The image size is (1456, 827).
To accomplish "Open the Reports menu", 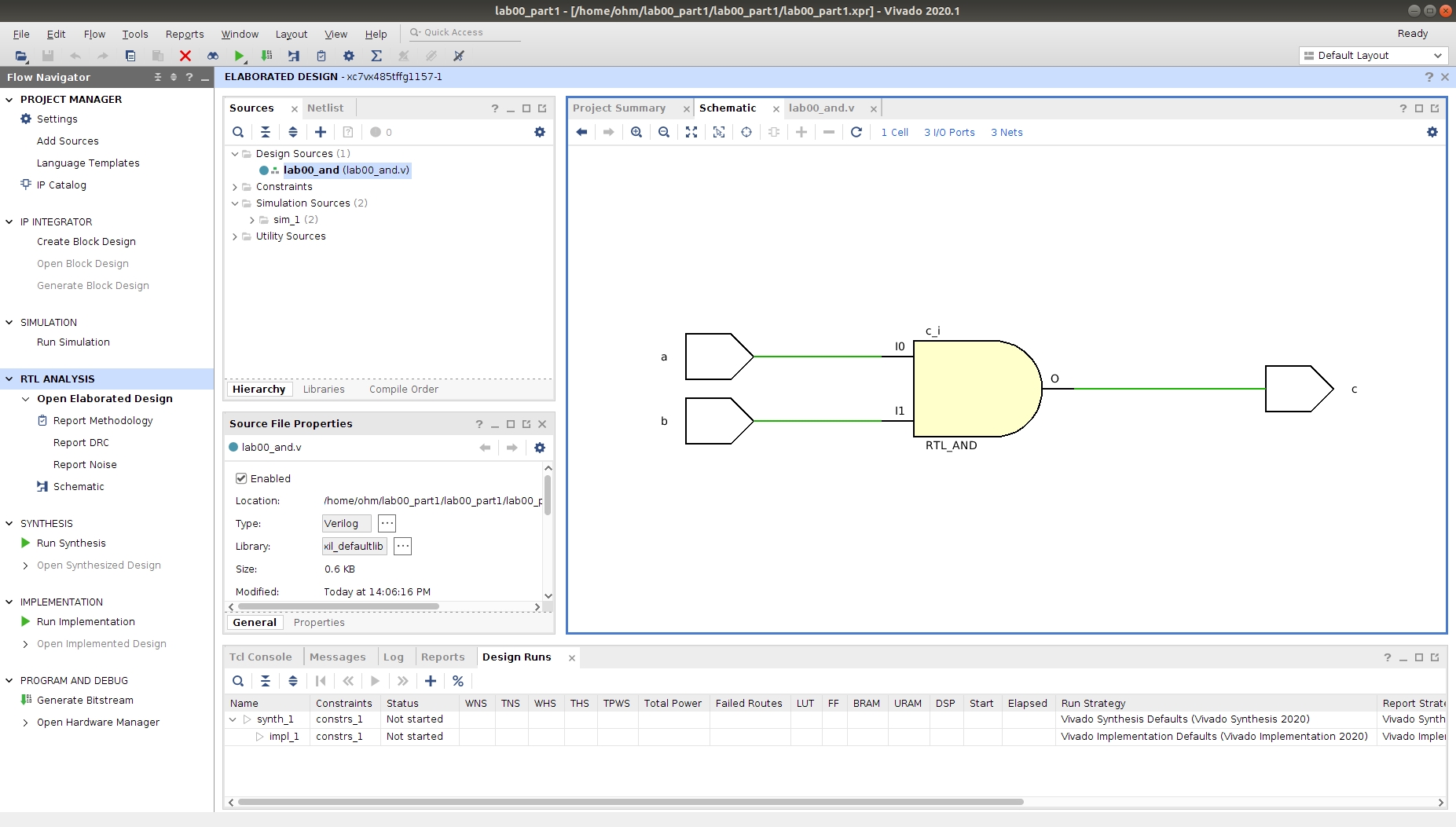I will coord(185,35).
